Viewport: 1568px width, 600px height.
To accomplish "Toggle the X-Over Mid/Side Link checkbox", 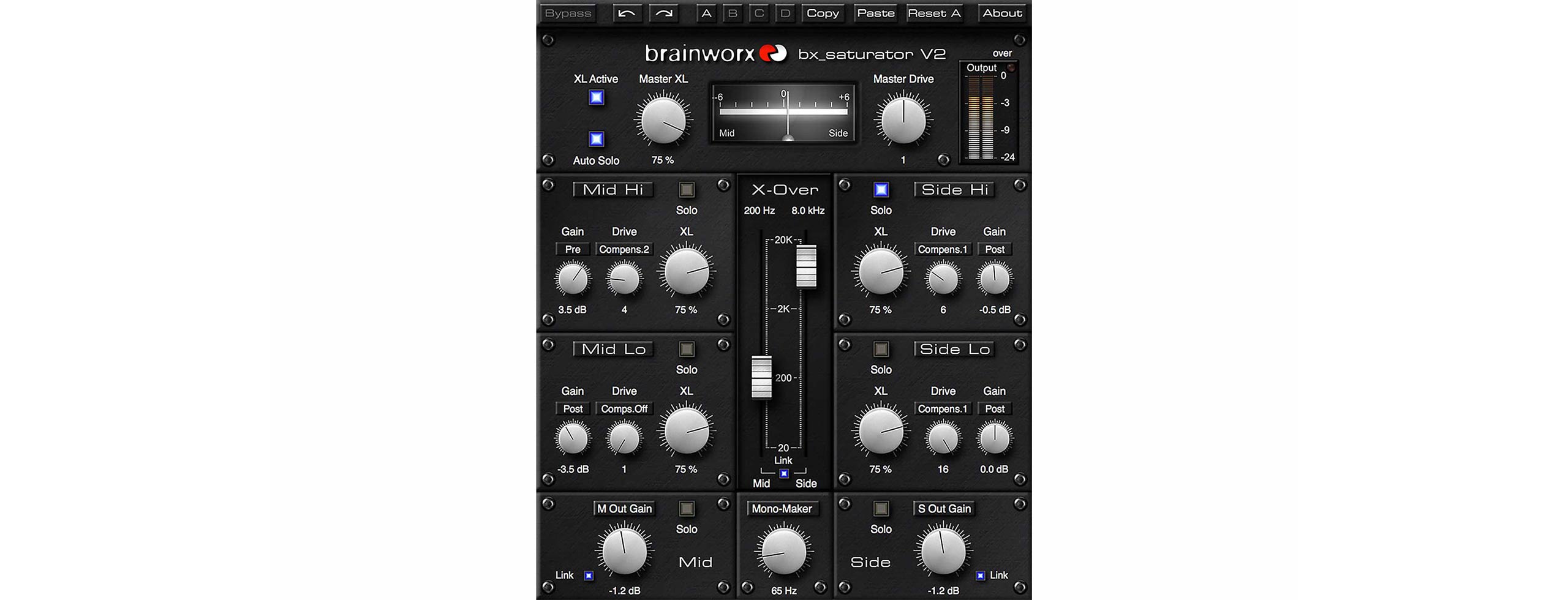I will (x=783, y=473).
